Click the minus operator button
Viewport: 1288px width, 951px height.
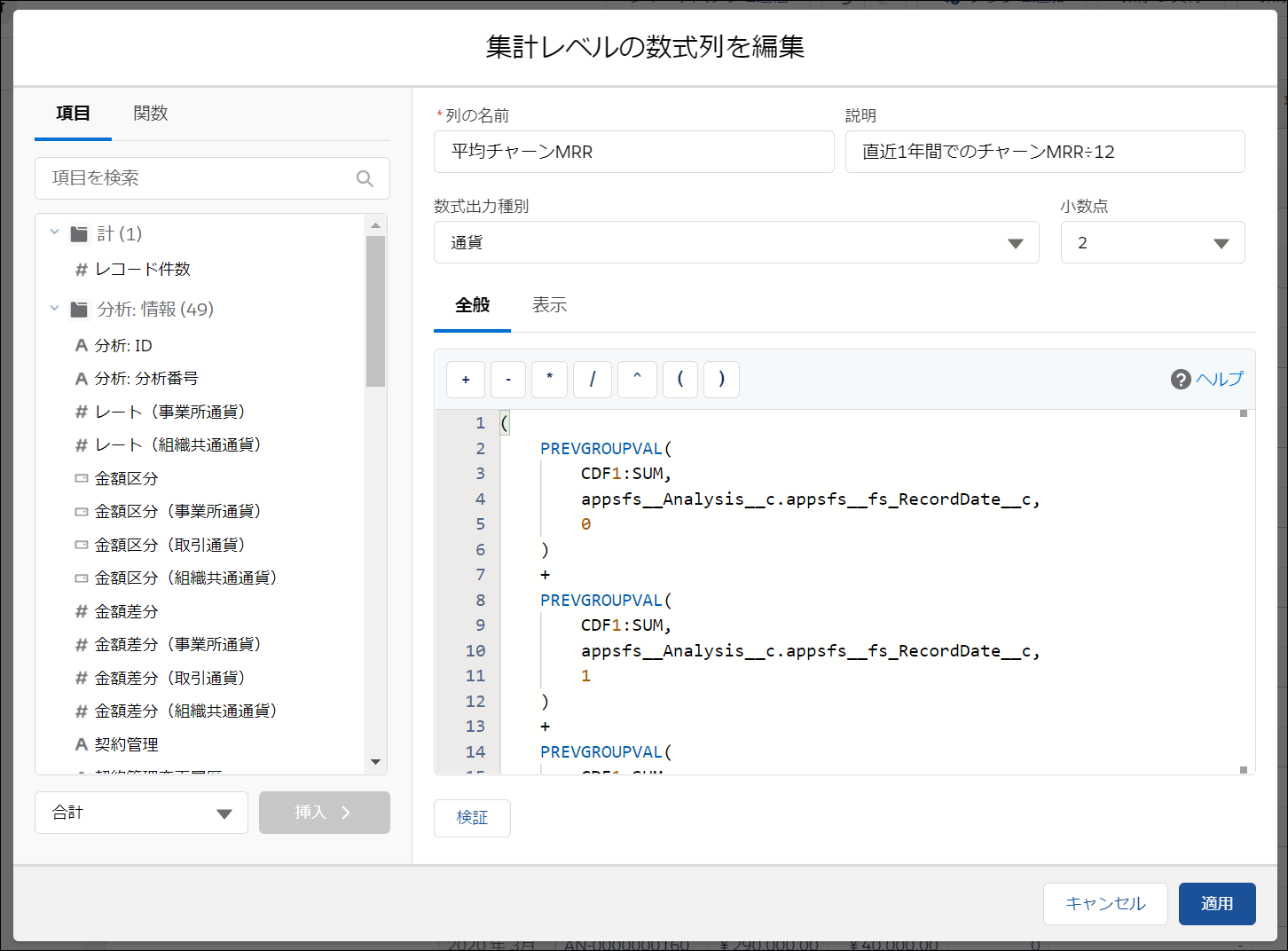(508, 380)
